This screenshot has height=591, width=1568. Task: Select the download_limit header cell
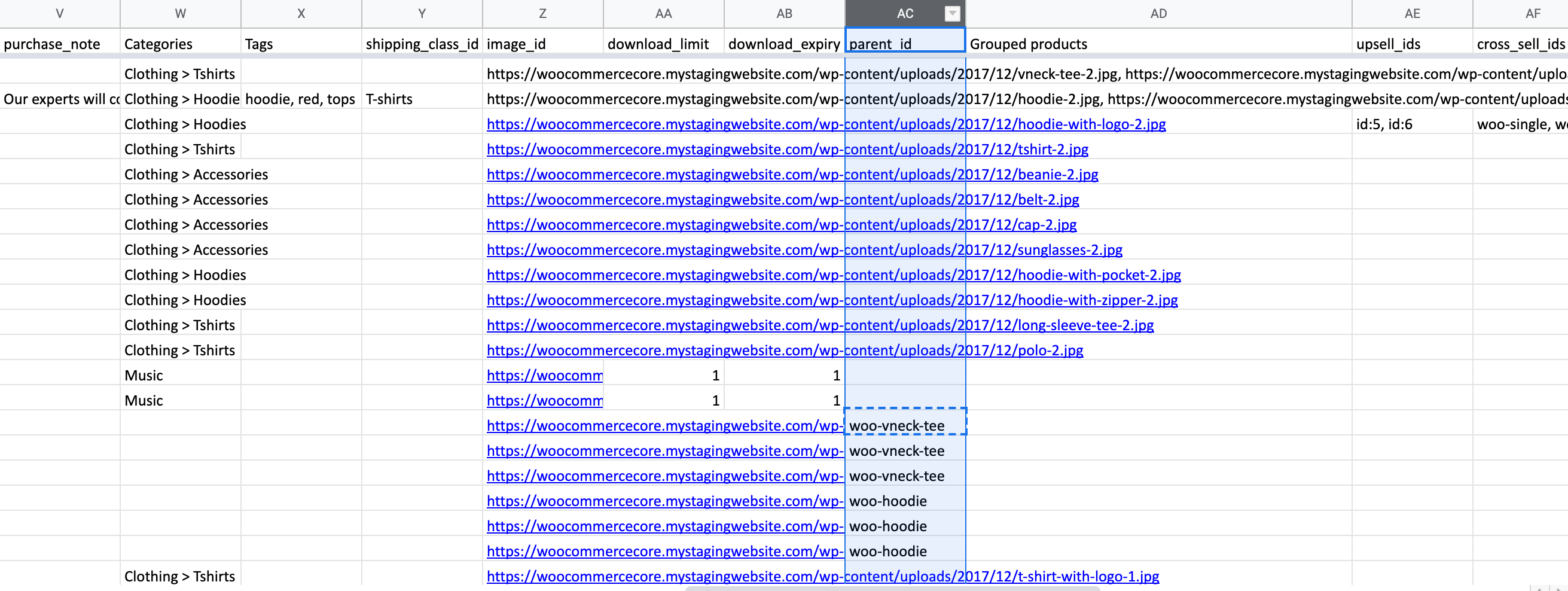[x=663, y=44]
